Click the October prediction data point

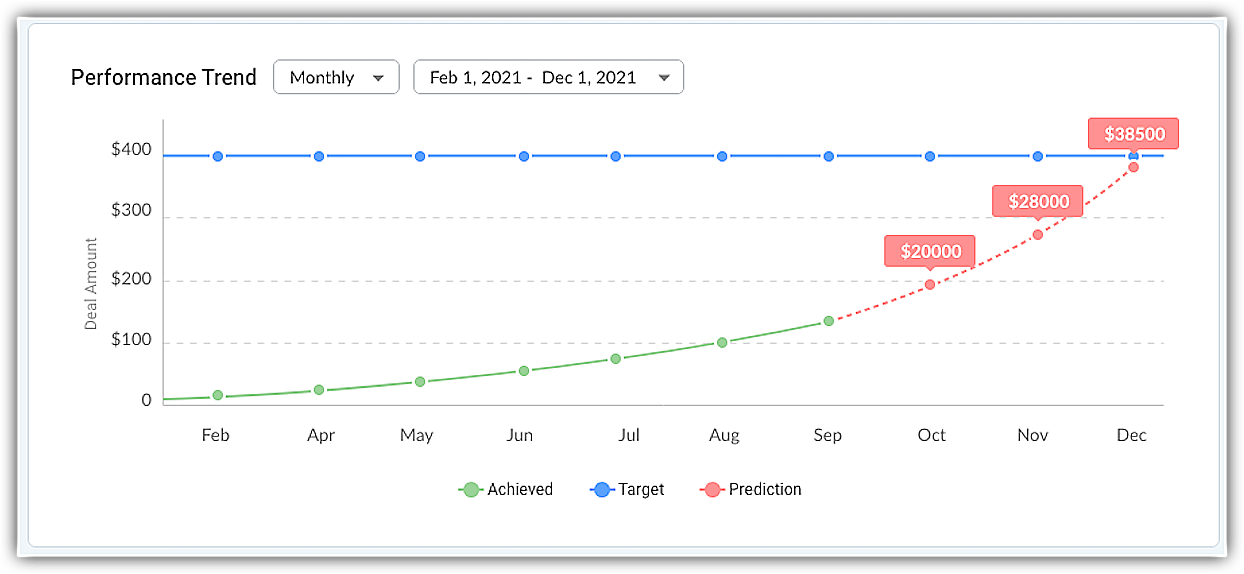pos(930,285)
